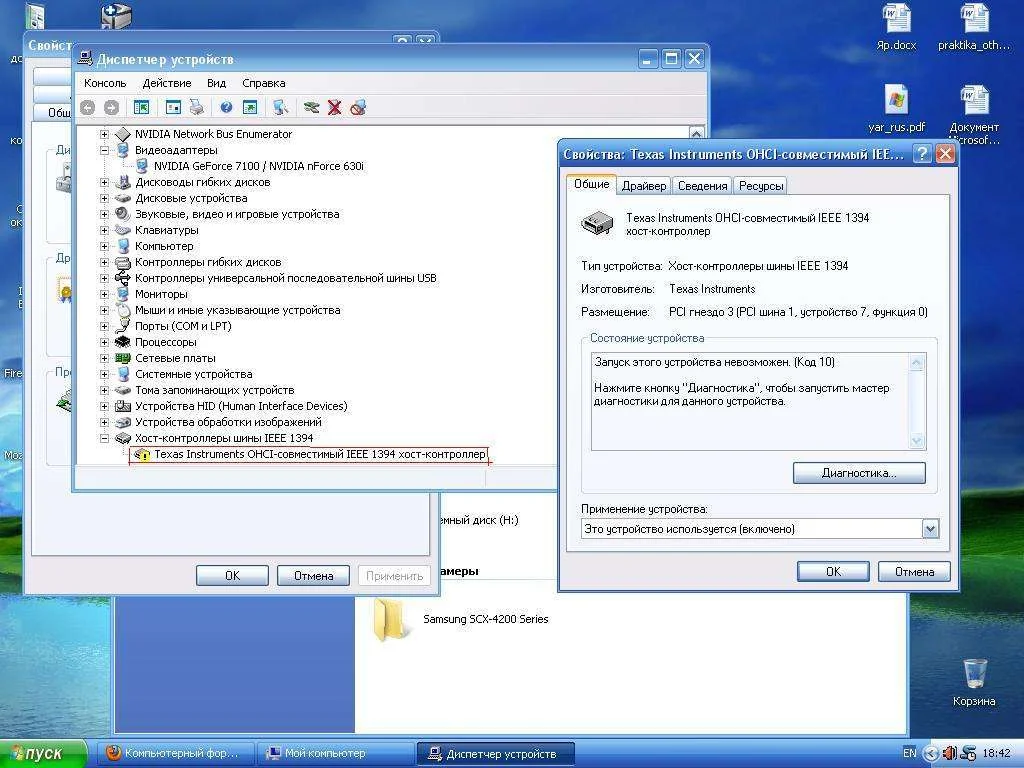Collapse the Видеоадаптеры node

tap(104, 150)
